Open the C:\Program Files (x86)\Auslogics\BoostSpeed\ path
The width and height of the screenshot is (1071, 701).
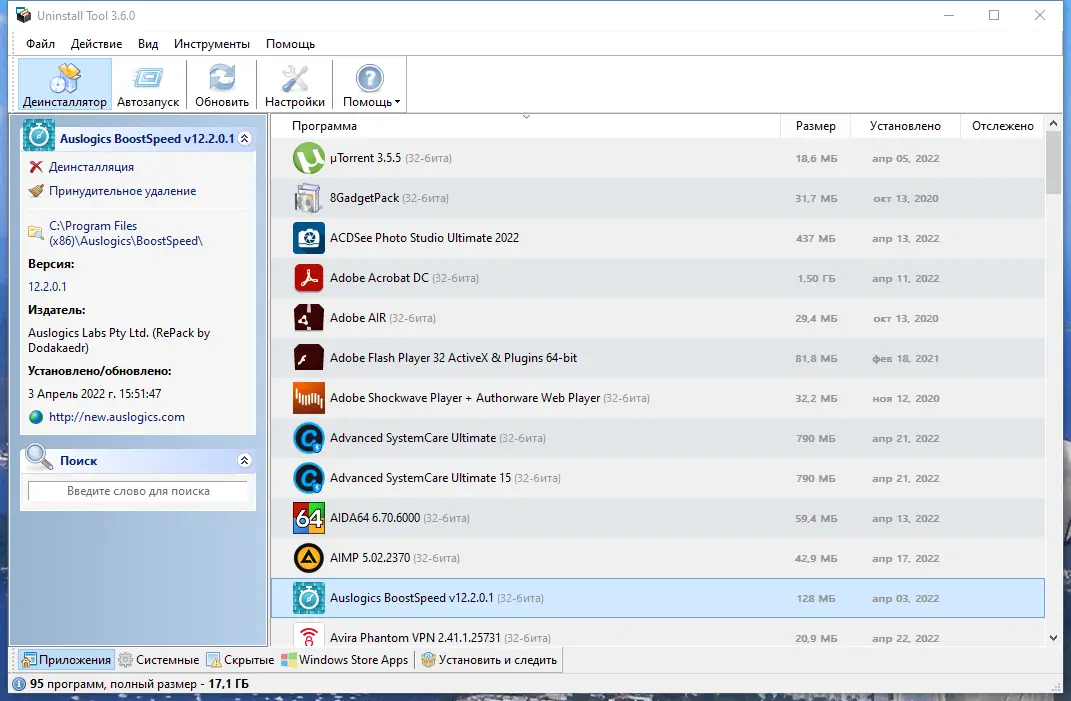[x=126, y=233]
